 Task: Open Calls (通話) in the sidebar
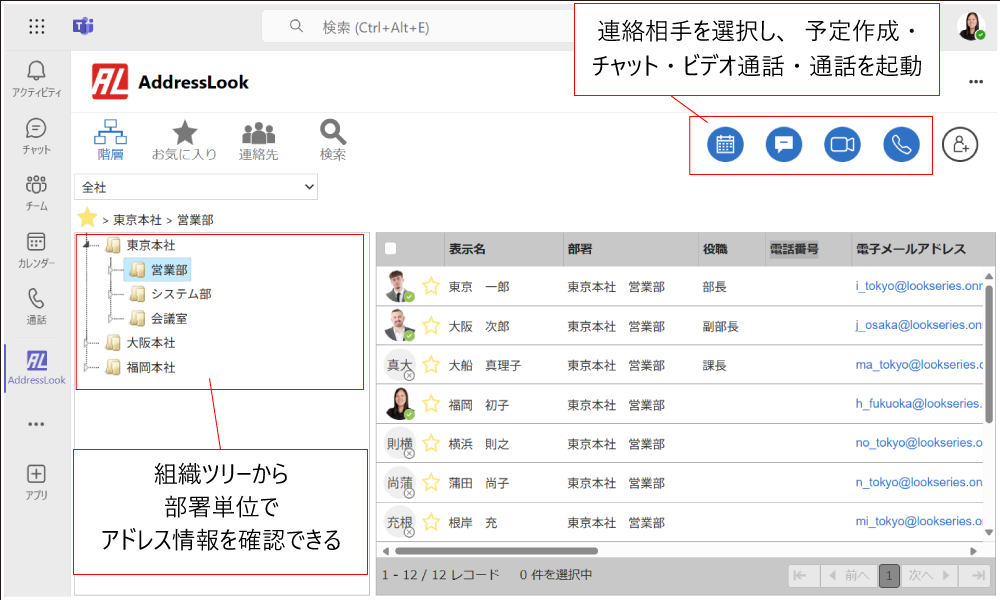point(36,306)
